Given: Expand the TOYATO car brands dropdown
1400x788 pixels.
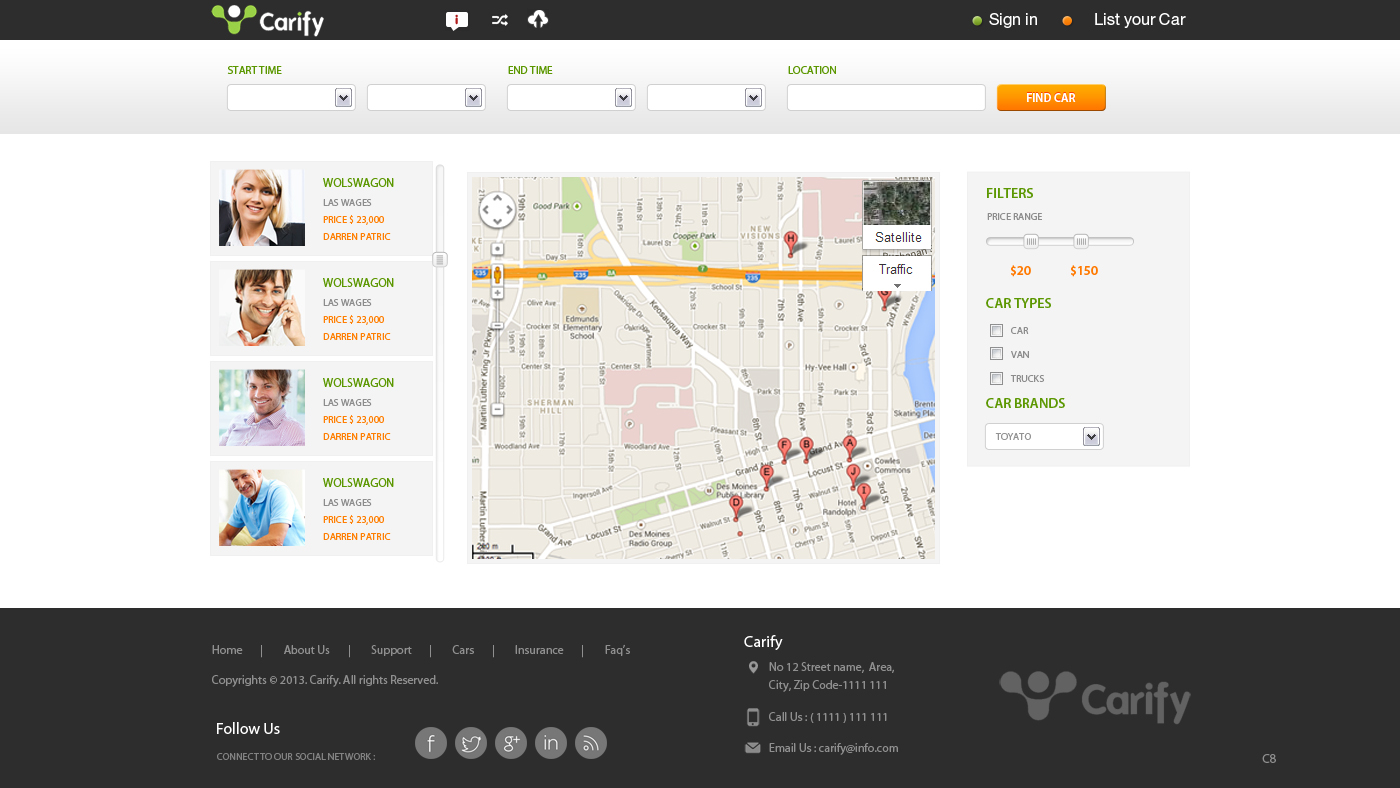Looking at the screenshot, I should [x=1044, y=437].
